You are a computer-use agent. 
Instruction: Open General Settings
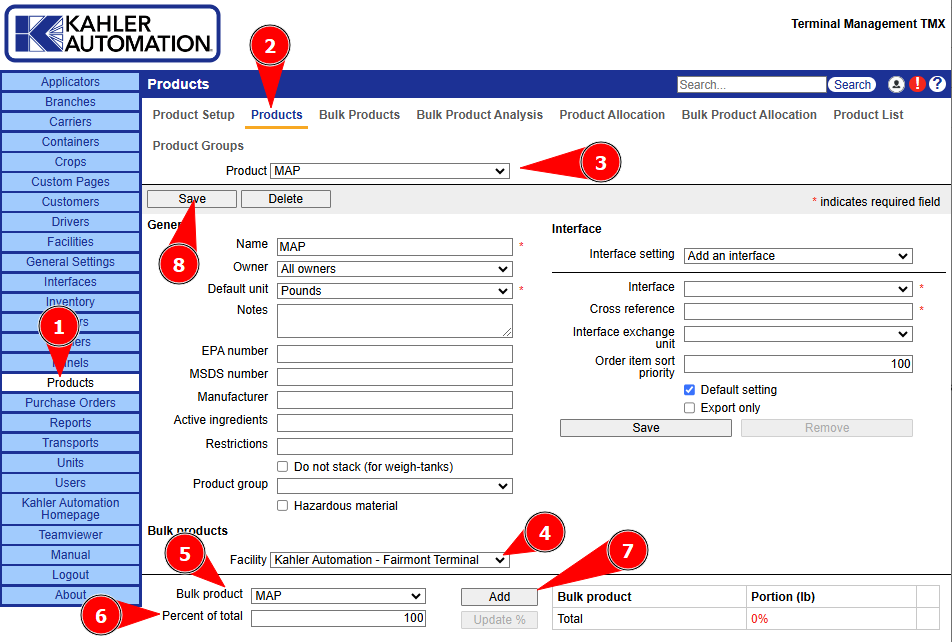70,262
